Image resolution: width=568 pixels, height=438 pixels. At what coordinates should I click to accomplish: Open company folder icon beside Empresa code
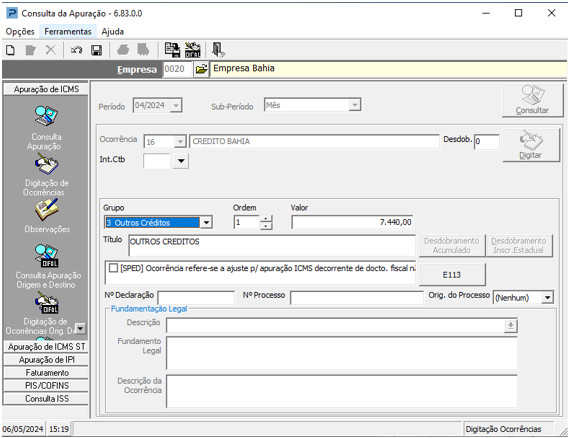201,69
